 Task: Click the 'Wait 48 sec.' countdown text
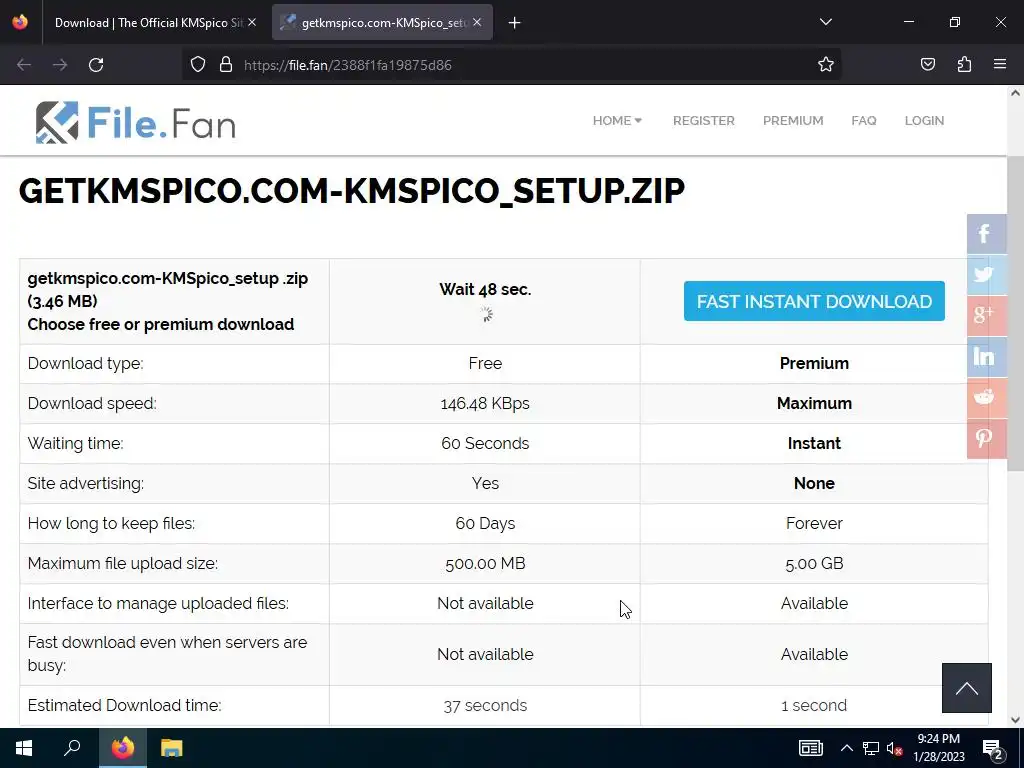tap(485, 289)
